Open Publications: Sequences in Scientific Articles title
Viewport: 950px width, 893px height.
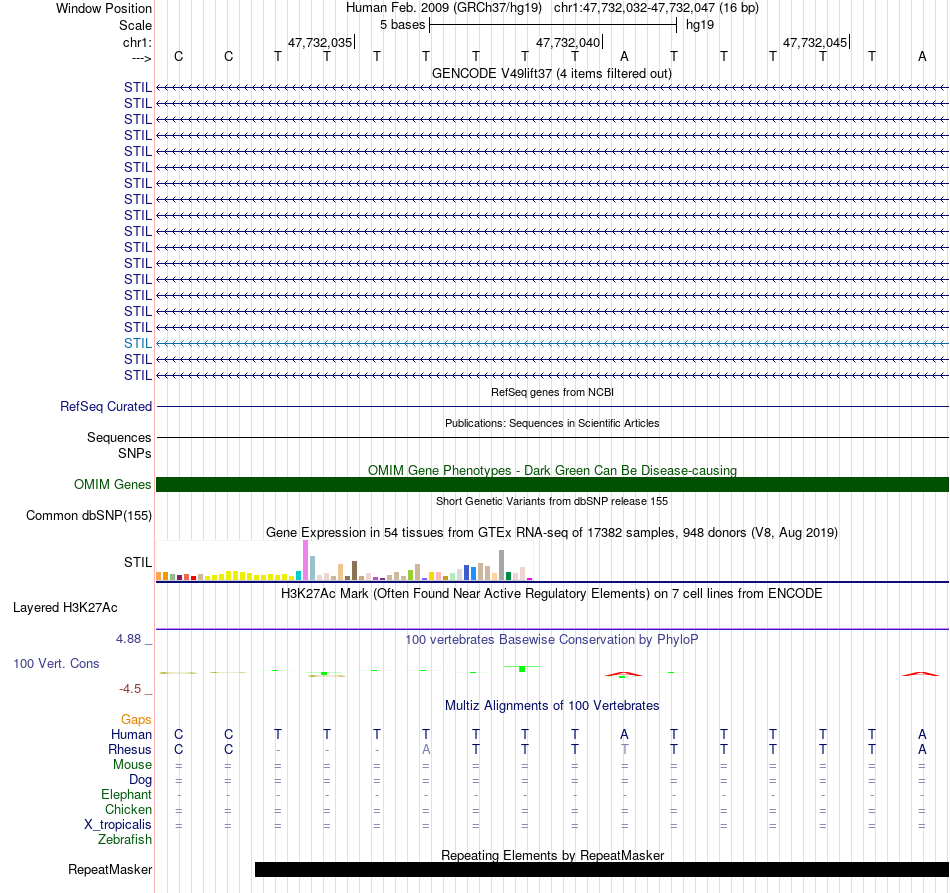click(x=552, y=423)
